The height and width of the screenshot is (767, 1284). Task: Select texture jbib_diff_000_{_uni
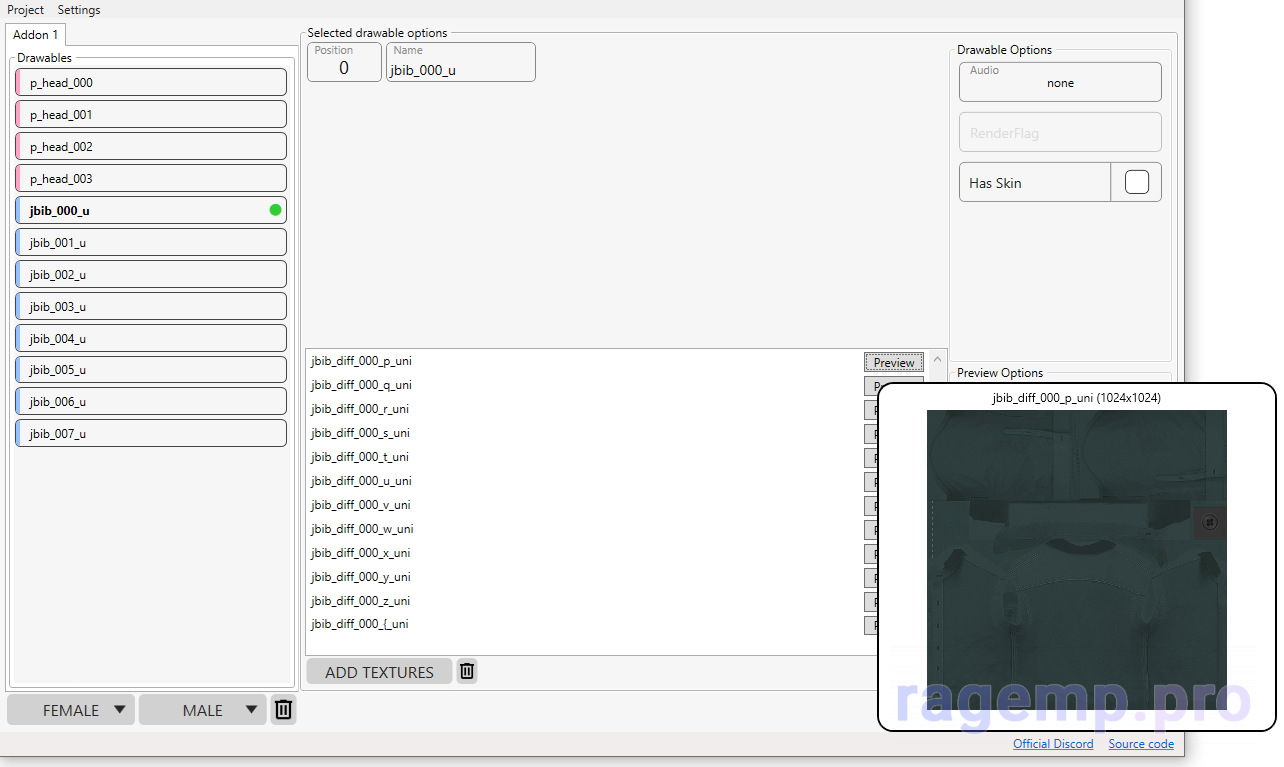point(360,624)
